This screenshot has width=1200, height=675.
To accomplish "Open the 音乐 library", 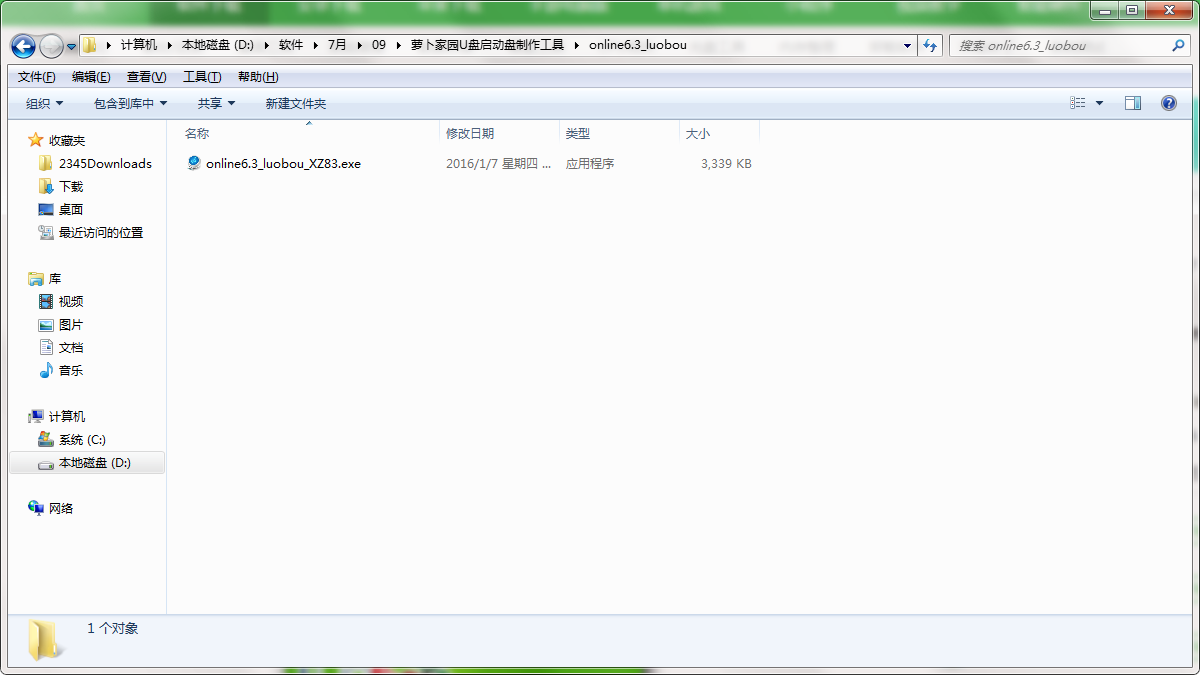I will [x=71, y=370].
